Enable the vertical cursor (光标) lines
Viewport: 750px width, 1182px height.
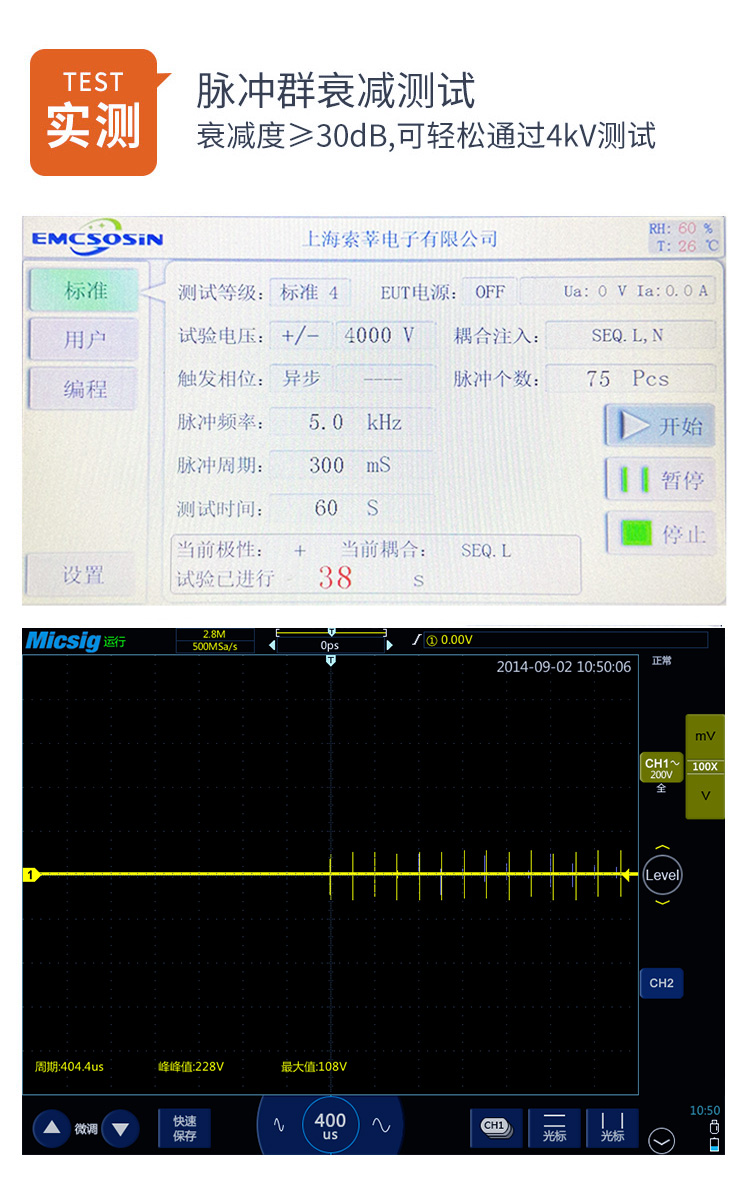coord(611,1127)
